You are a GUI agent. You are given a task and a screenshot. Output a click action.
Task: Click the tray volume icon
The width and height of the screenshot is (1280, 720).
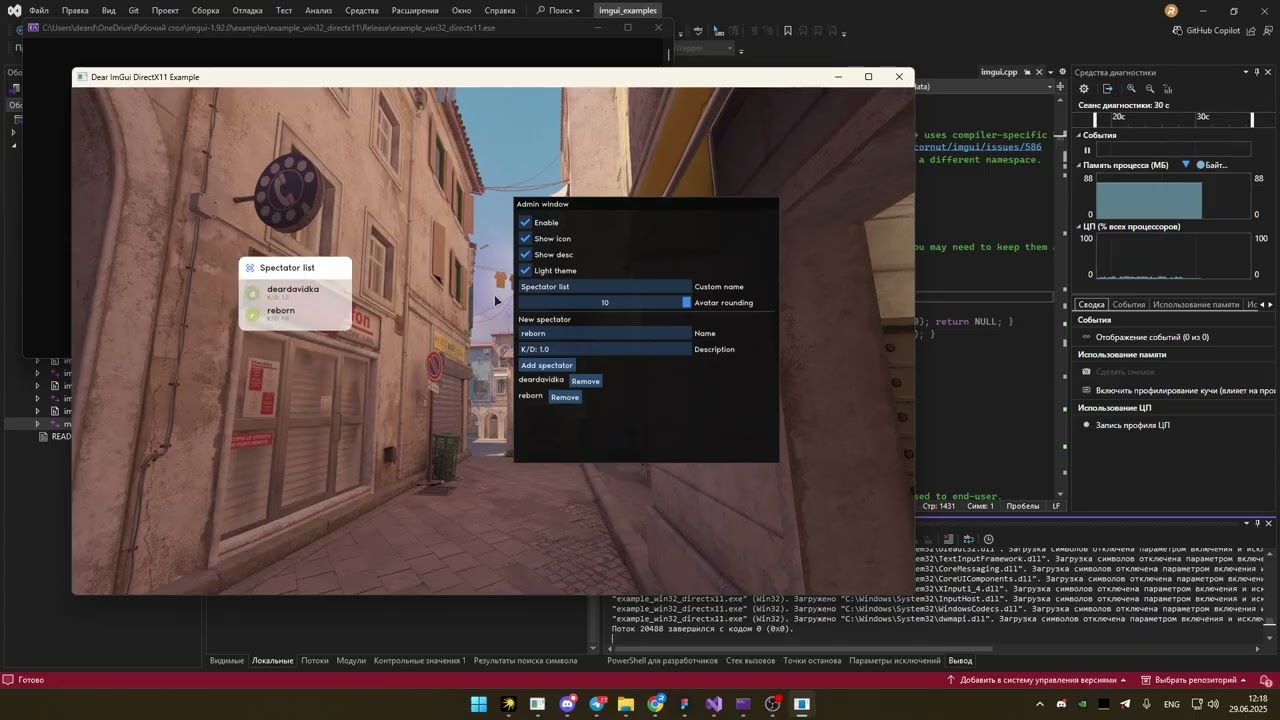point(1213,704)
